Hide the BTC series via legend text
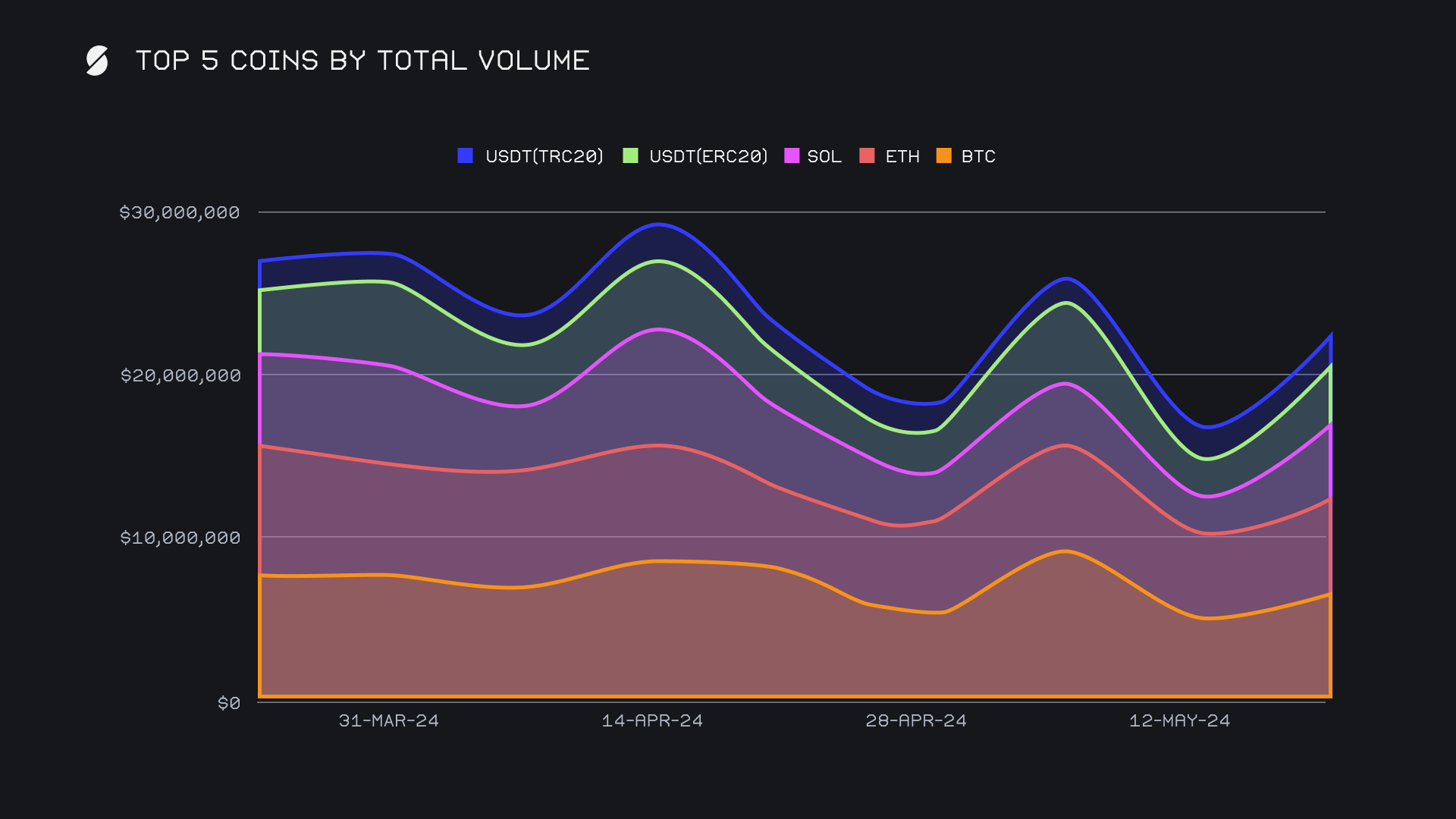 point(978,156)
